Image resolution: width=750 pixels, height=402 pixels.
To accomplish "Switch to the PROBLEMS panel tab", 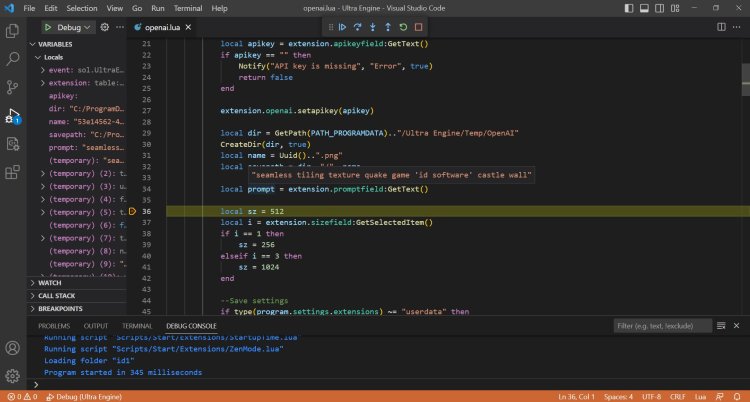I will tap(54, 326).
